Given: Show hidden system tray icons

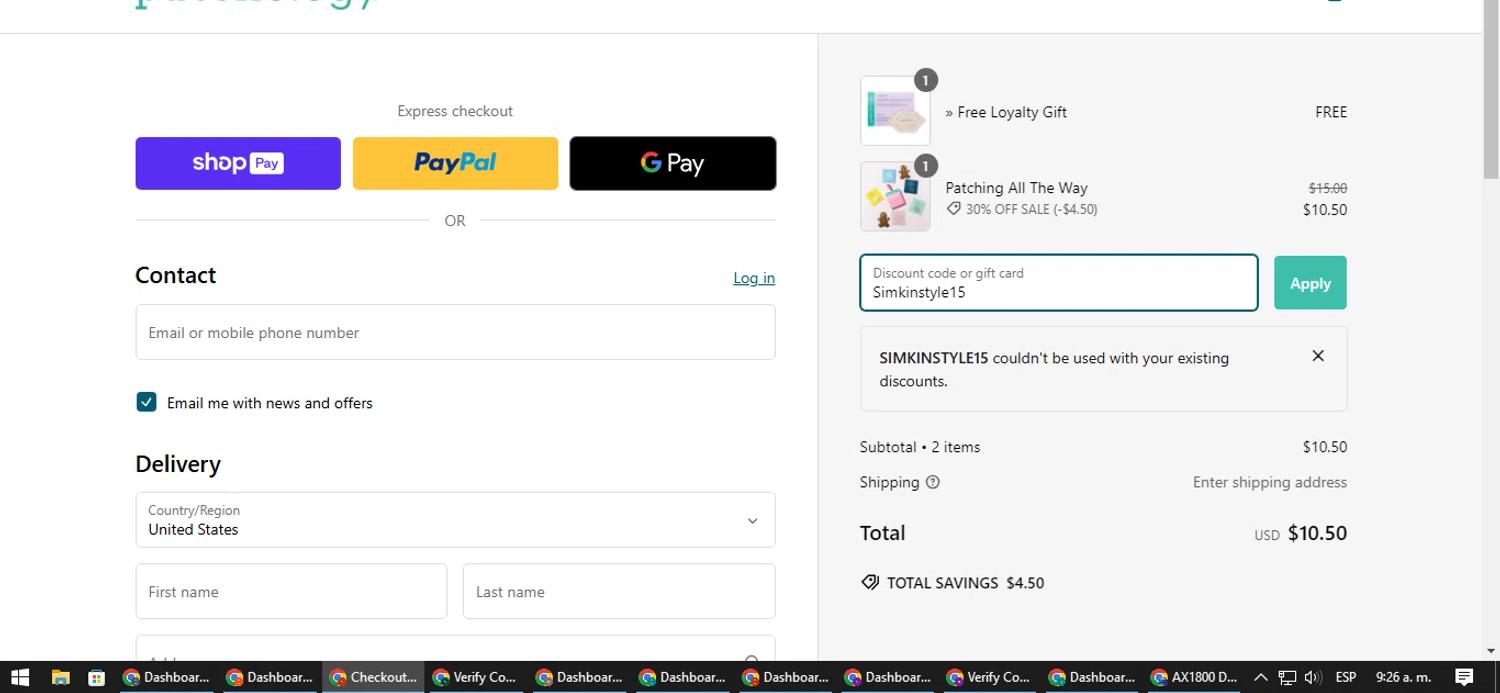Looking at the screenshot, I should [x=1261, y=677].
